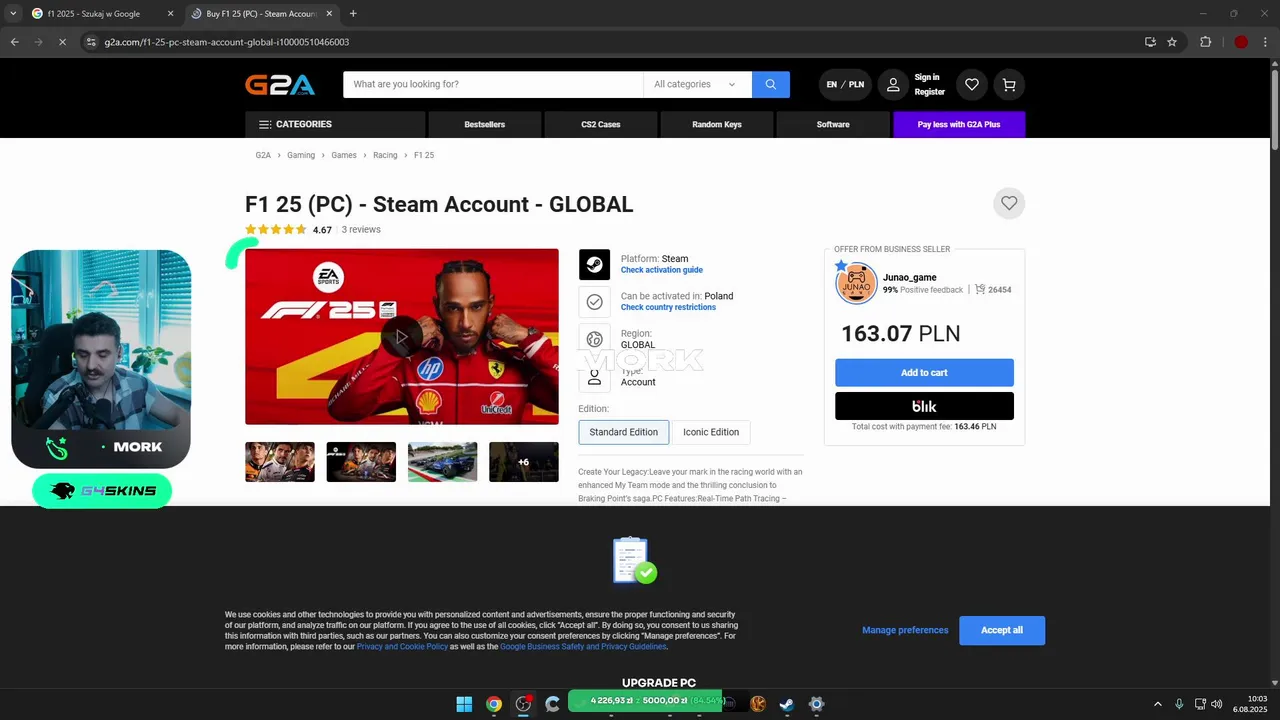Click the Add to cart button

924,372
